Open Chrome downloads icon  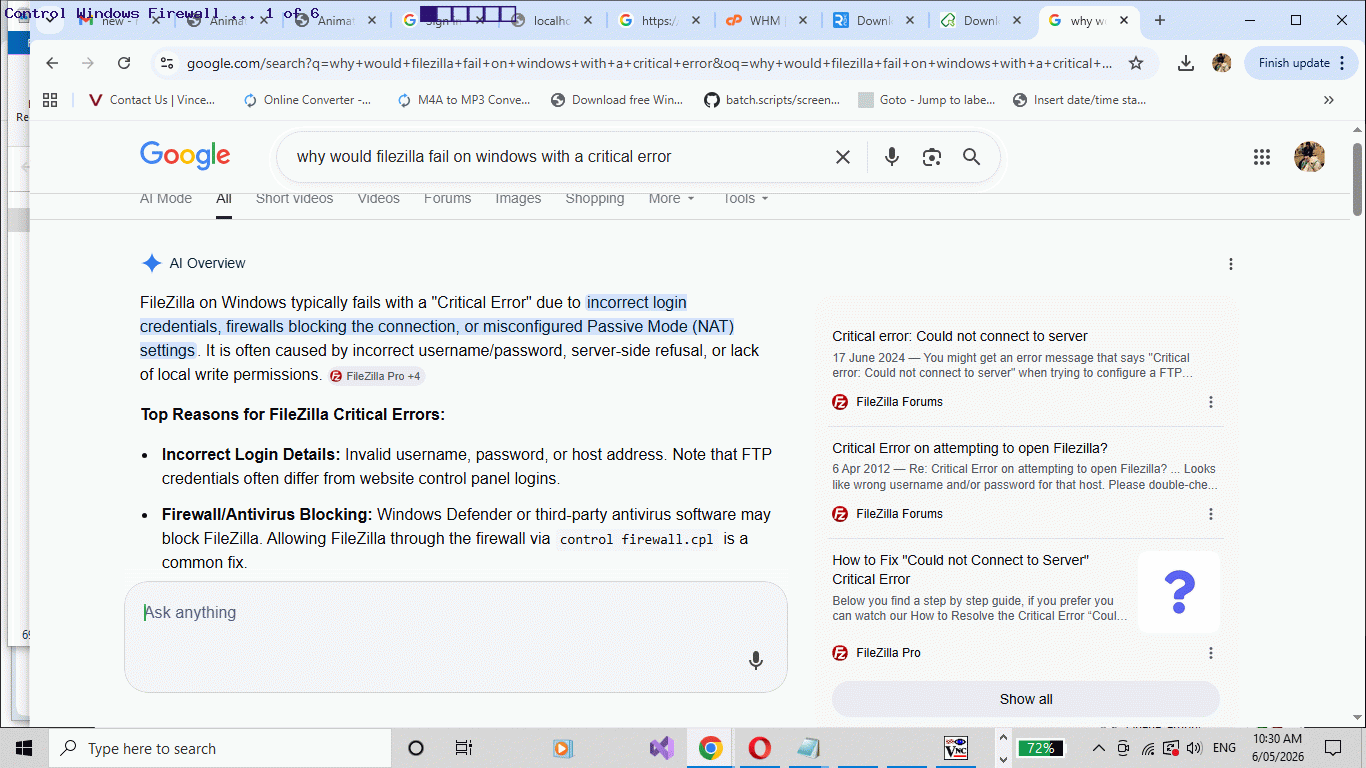[x=1186, y=63]
